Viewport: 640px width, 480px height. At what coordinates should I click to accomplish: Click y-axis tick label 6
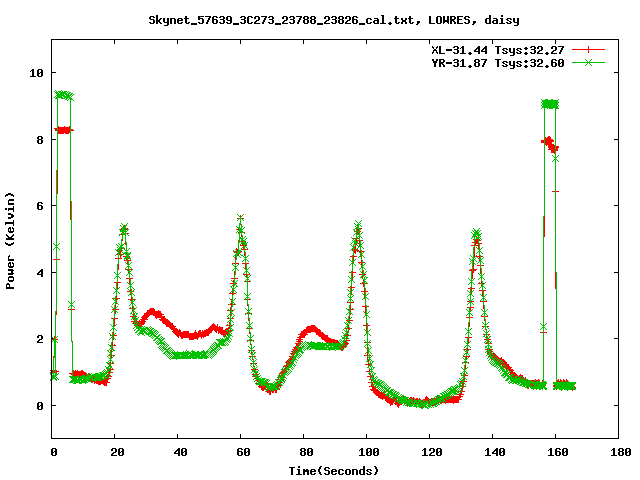coord(40,206)
